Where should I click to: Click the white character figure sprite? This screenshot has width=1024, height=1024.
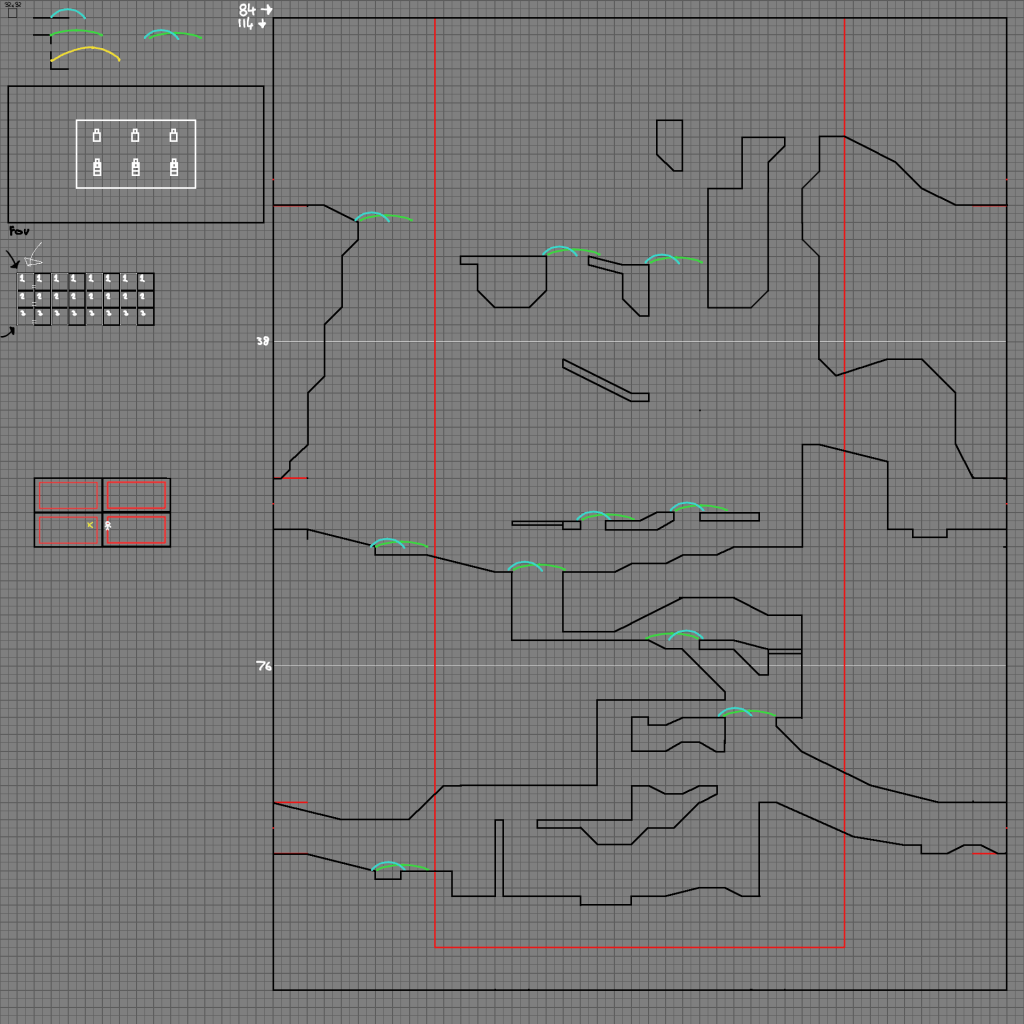pos(108,525)
